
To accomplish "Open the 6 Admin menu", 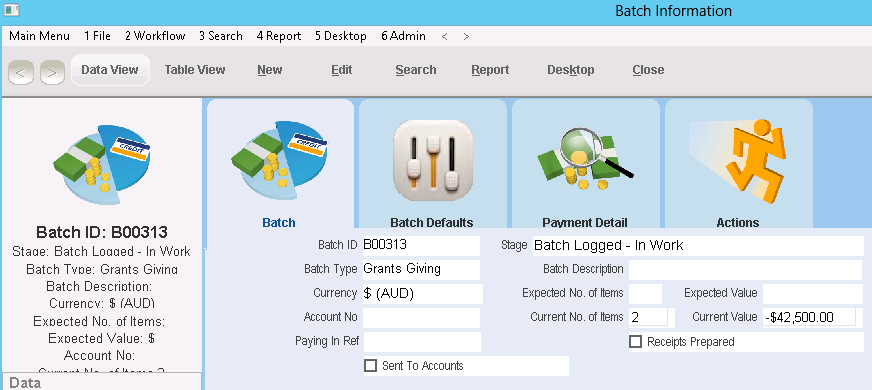I will point(403,36).
